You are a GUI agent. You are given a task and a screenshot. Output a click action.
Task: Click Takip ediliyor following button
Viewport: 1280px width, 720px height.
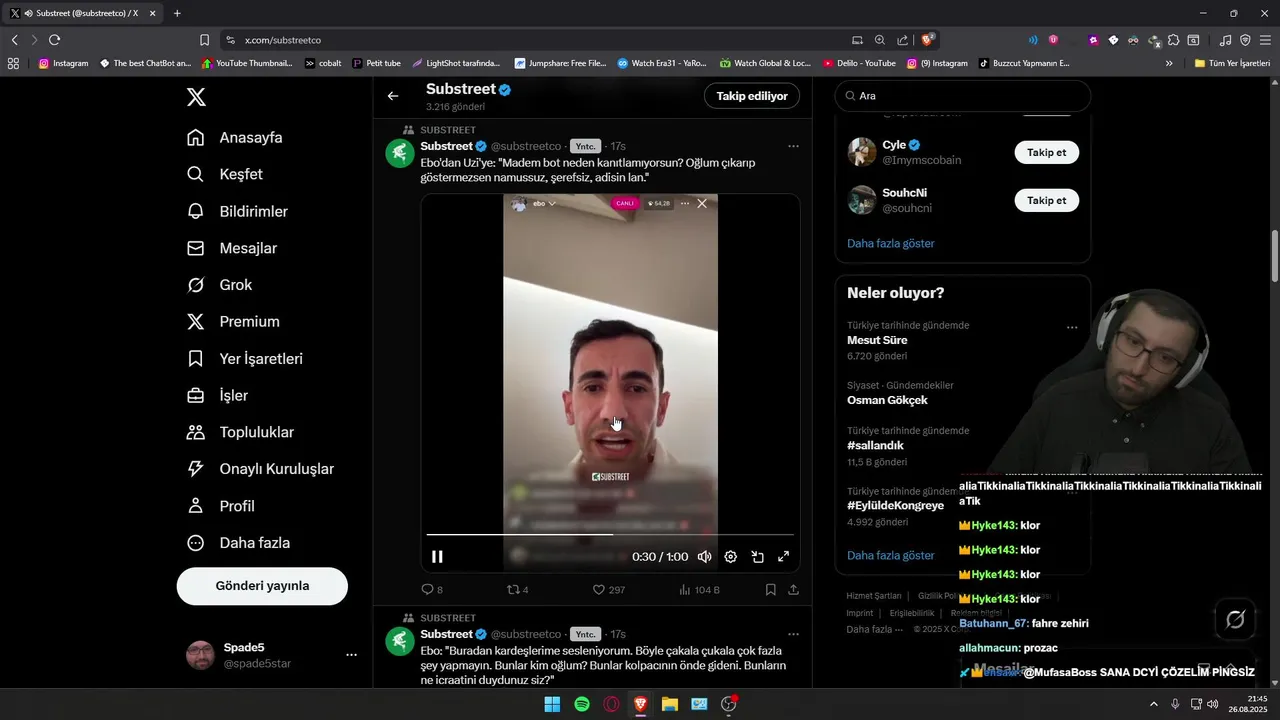click(x=752, y=96)
